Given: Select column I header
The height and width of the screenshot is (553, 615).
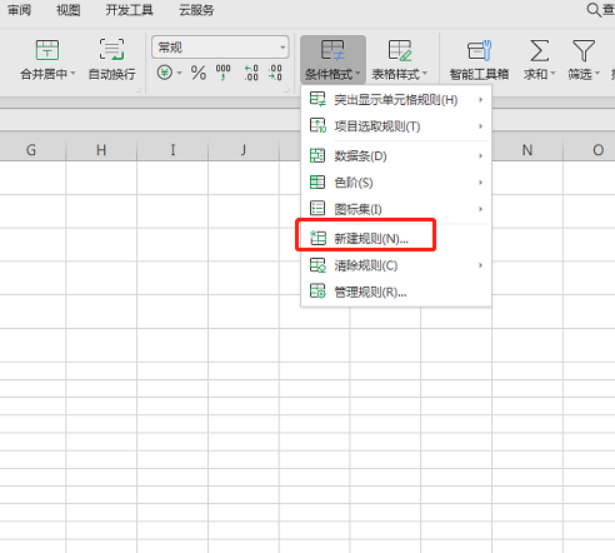Looking at the screenshot, I should click(173, 150).
